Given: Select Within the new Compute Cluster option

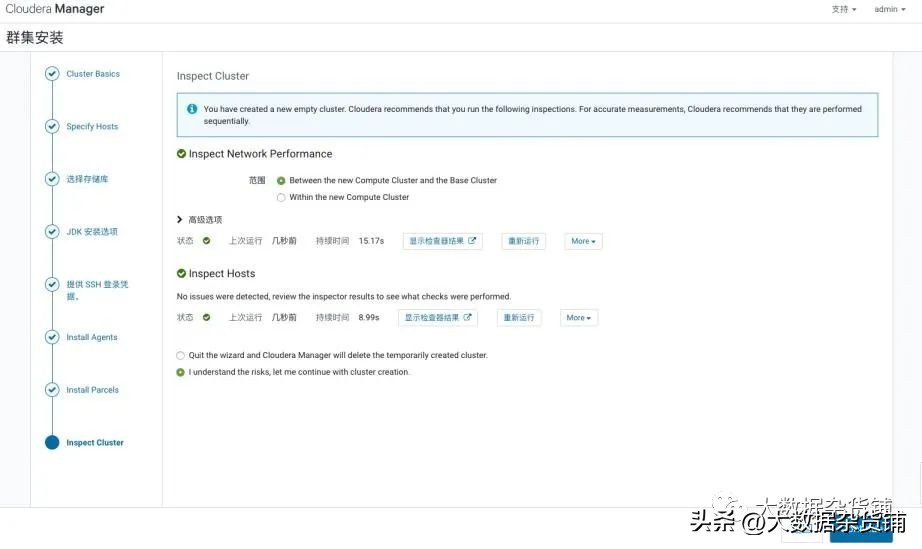Looking at the screenshot, I should [281, 197].
